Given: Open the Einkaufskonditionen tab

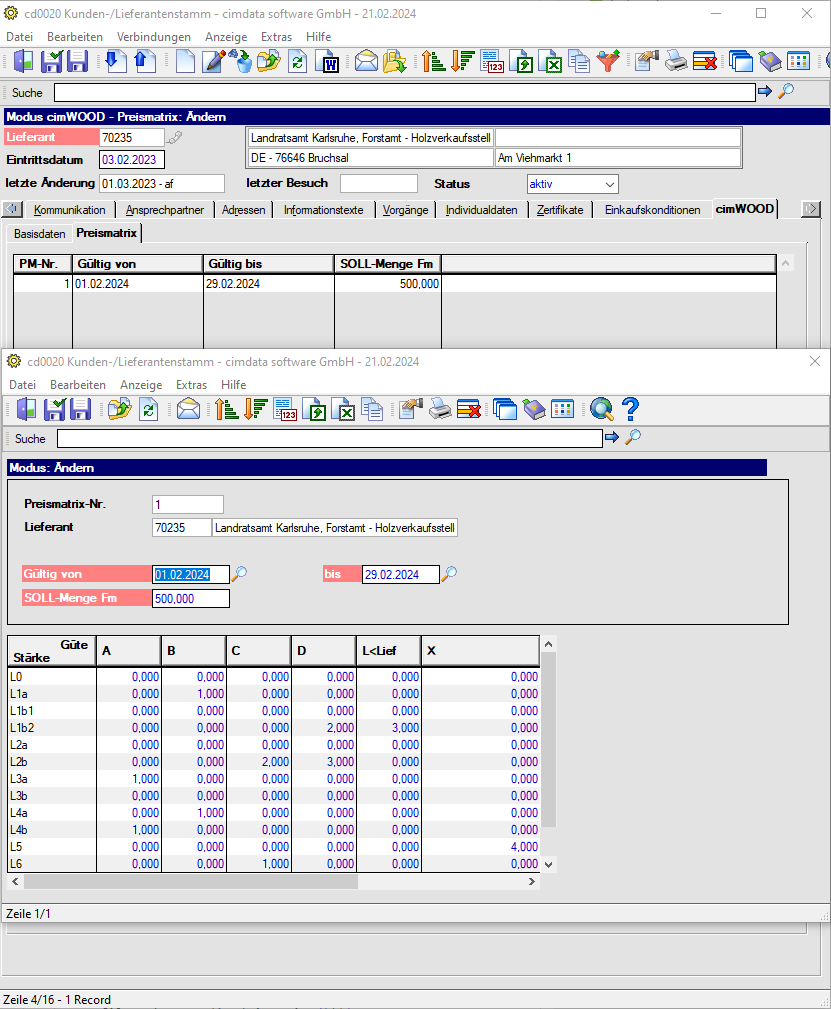Looking at the screenshot, I should click(652, 210).
